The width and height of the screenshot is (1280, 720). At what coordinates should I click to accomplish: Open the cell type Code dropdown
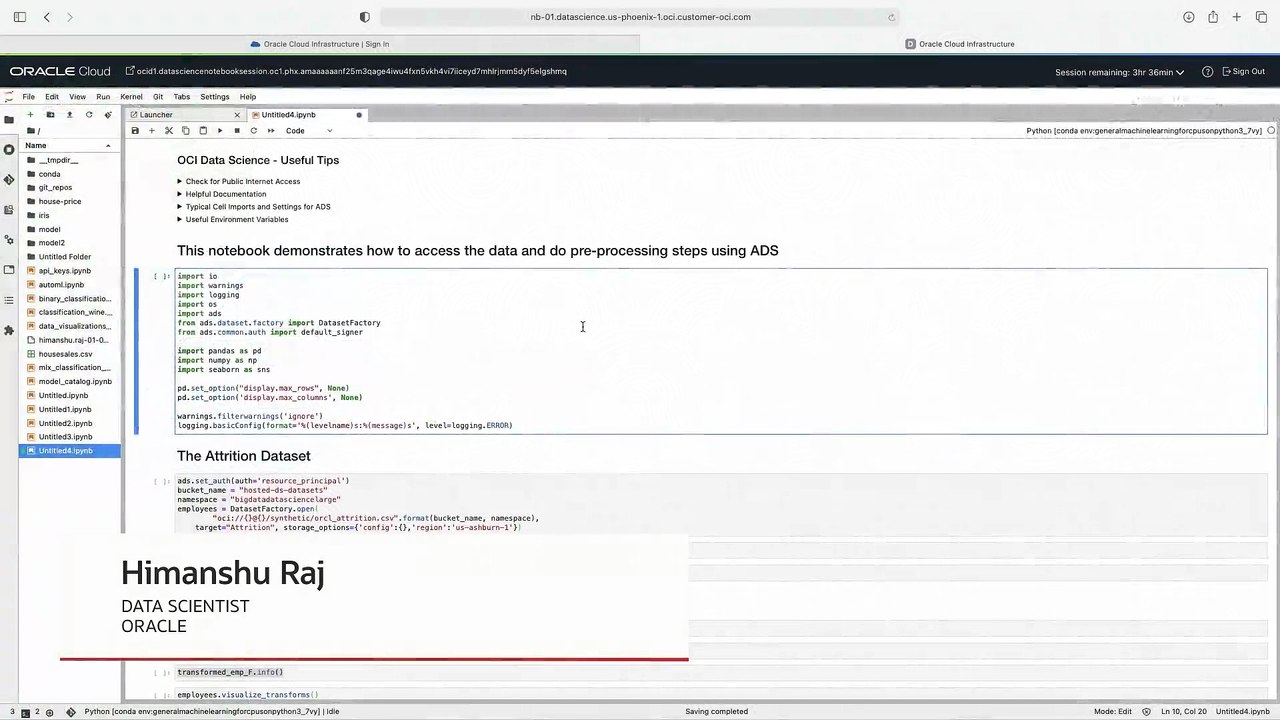point(309,131)
